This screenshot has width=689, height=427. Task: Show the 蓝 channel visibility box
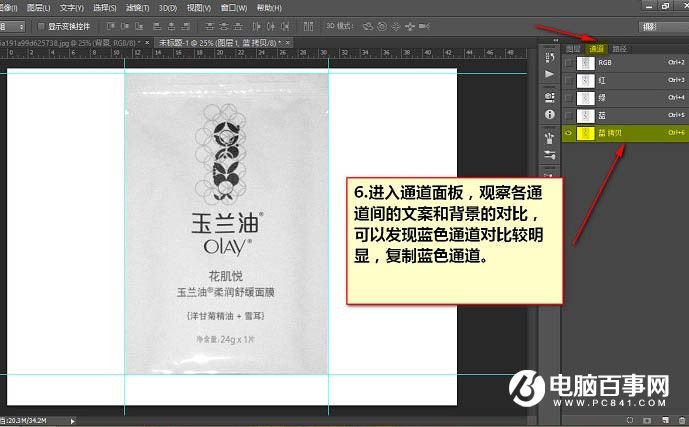[x=568, y=116]
